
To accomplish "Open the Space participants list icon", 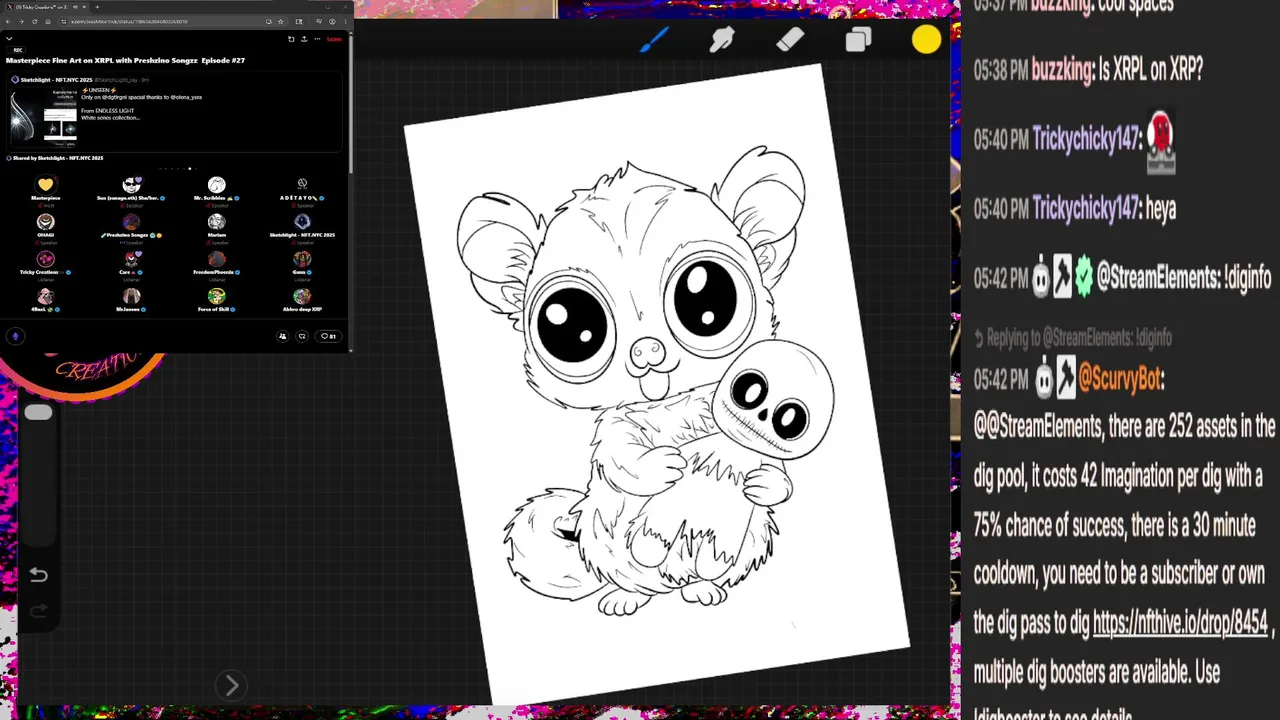I will point(282,336).
